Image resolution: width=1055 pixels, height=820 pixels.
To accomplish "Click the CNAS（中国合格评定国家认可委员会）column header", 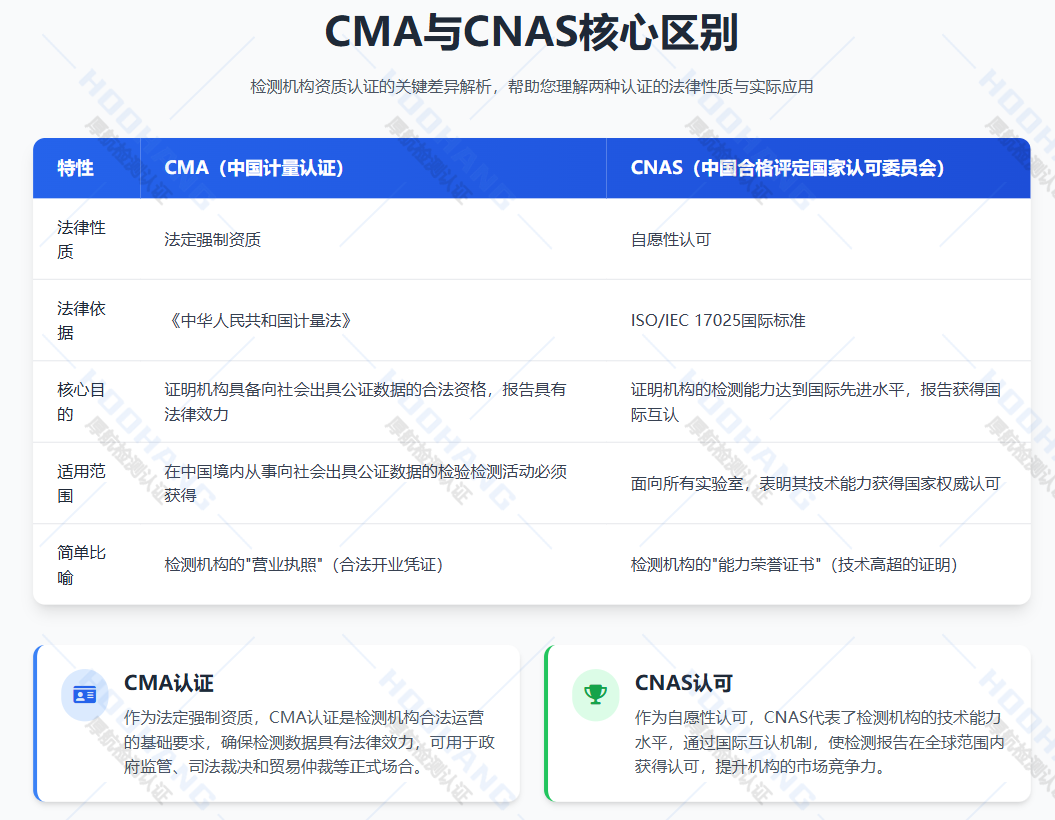I will 788,168.
